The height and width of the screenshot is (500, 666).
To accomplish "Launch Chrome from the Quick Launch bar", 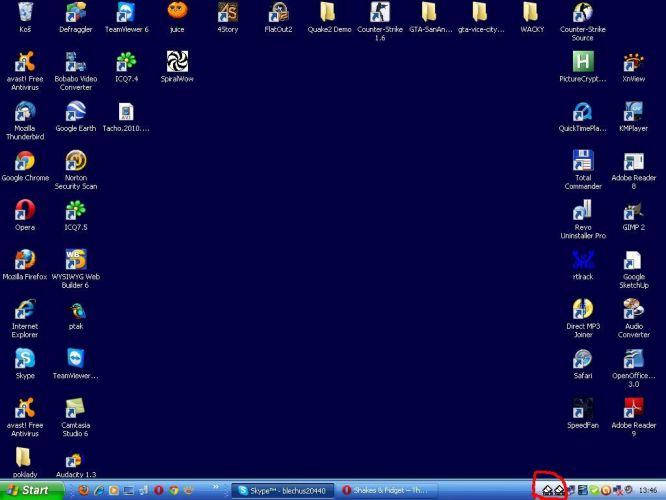I will [x=173, y=490].
